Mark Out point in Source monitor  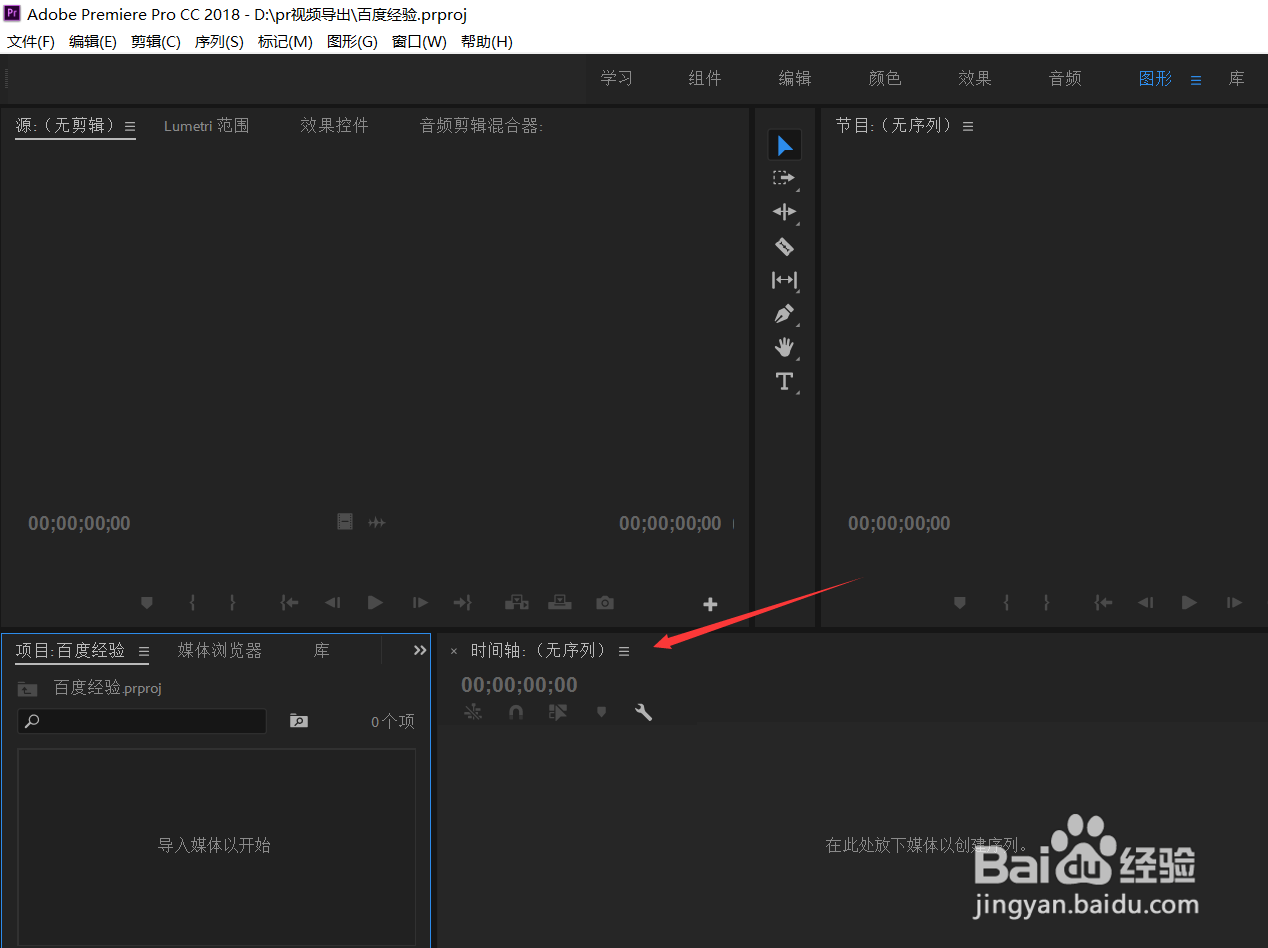(x=232, y=603)
